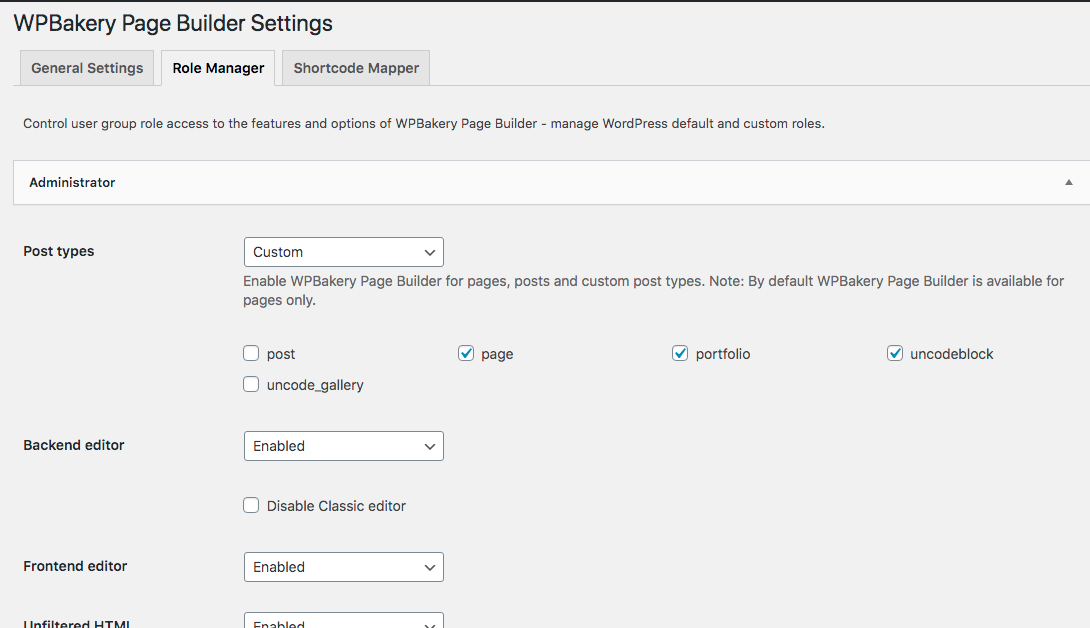Open the General Settings tab

(87, 68)
